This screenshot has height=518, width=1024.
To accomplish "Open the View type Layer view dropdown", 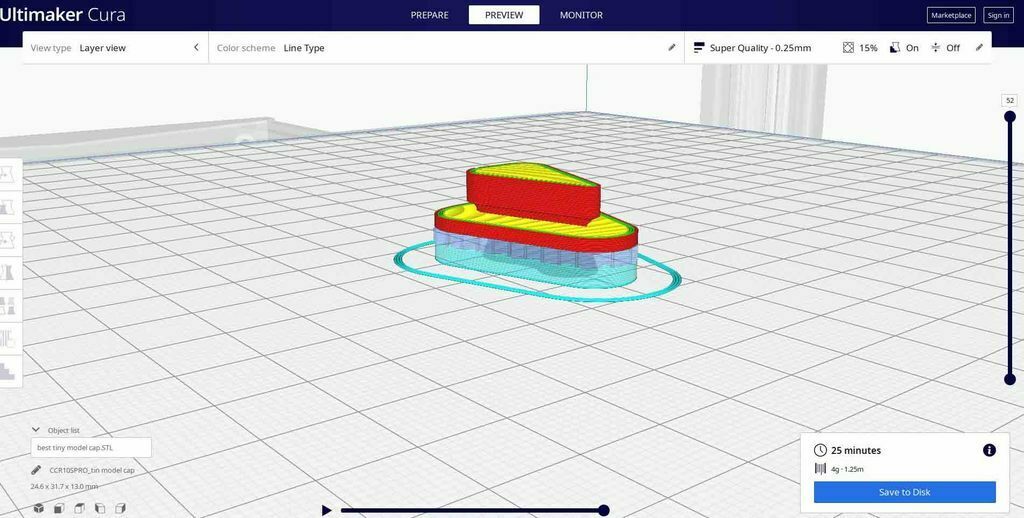I will click(115, 48).
